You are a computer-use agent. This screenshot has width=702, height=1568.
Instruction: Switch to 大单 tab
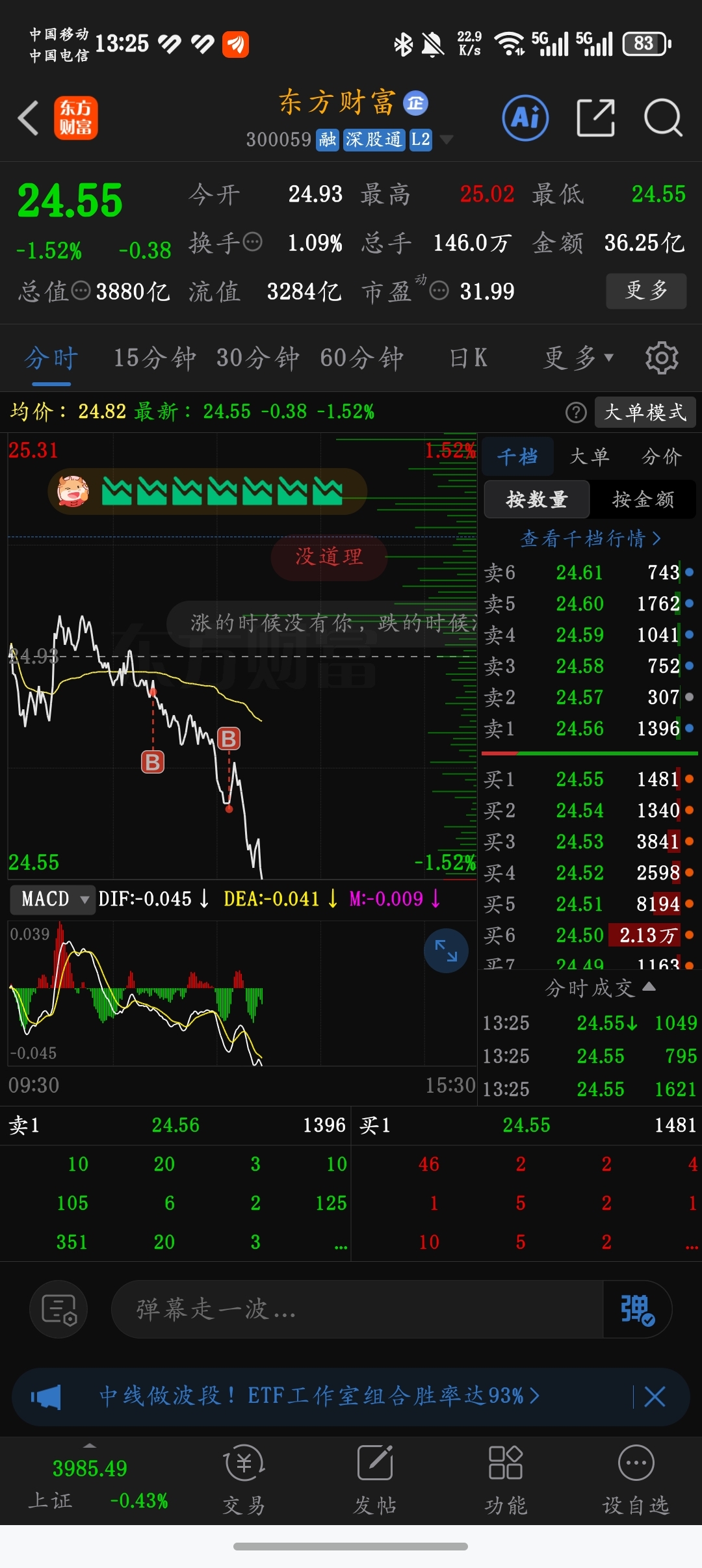pos(590,456)
